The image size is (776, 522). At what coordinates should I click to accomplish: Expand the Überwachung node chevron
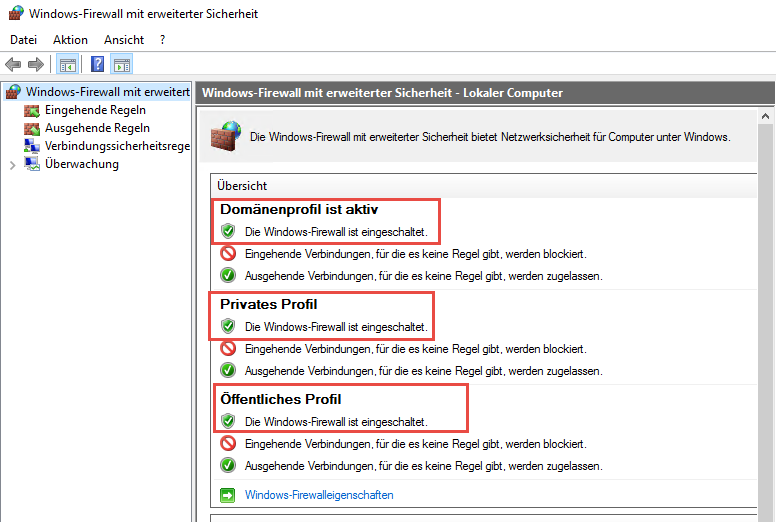pyautogui.click(x=12, y=165)
